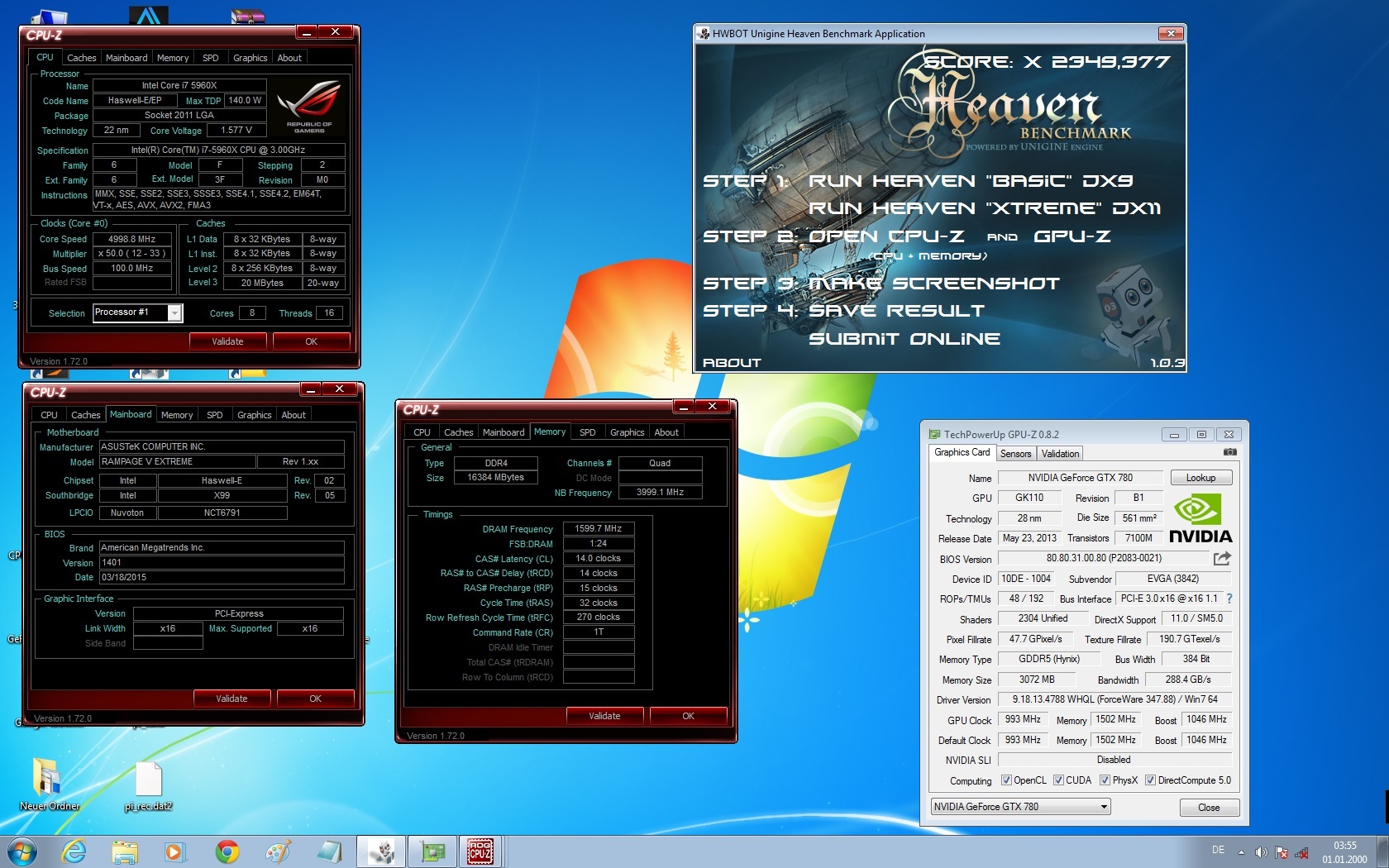Open Caches tab in top CPU-Z window
Image resolution: width=1389 pixels, height=868 pixels.
[82, 58]
